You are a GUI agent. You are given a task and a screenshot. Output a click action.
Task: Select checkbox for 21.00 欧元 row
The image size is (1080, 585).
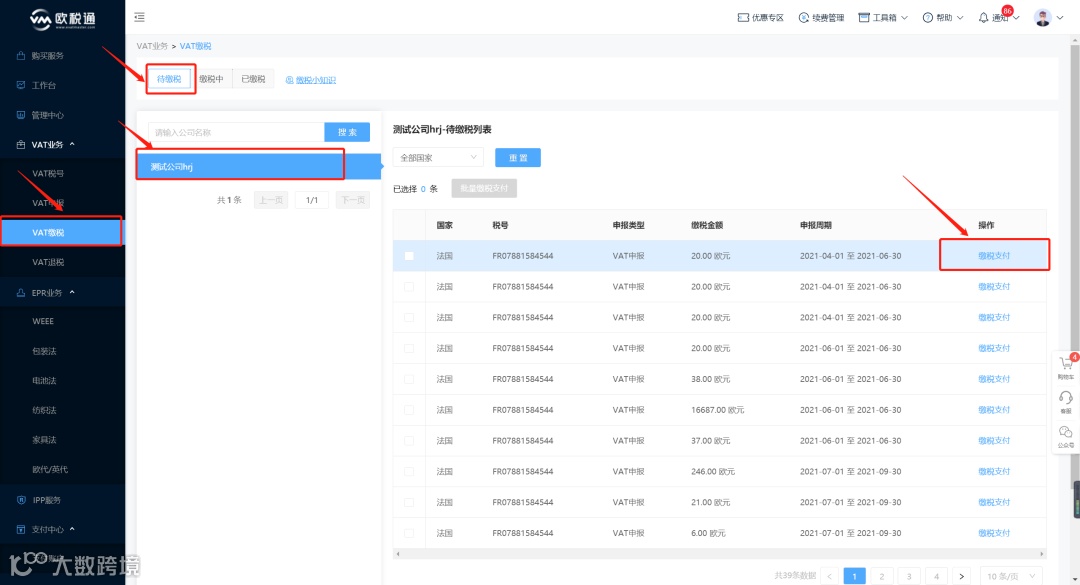pyautogui.click(x=409, y=503)
